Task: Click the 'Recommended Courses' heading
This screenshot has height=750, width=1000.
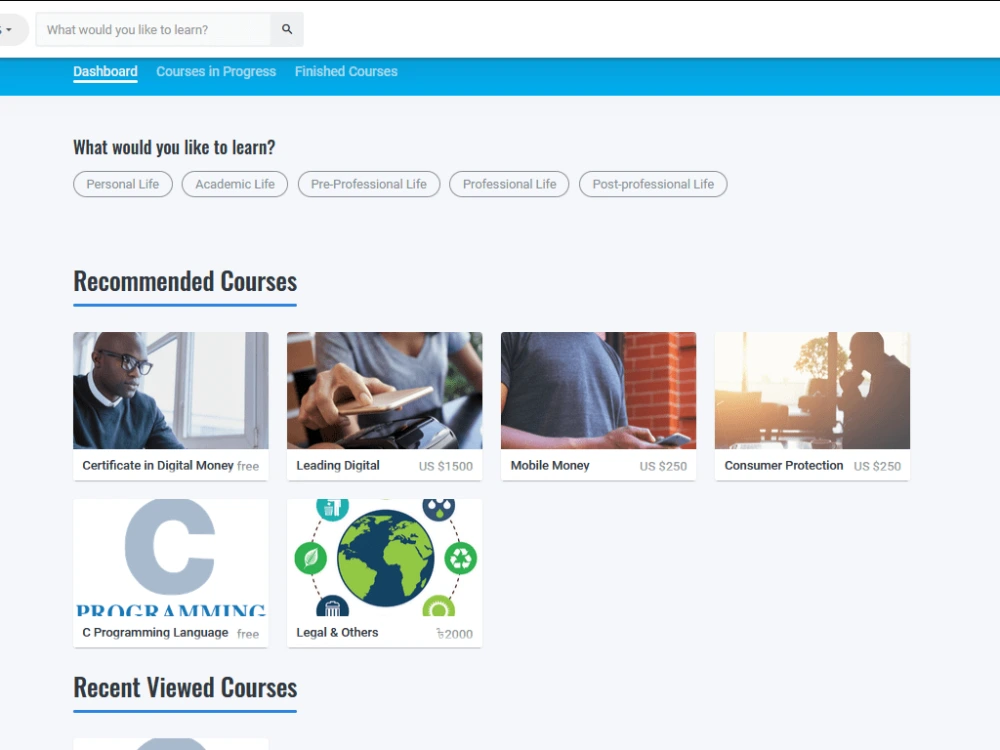Action: click(x=186, y=281)
